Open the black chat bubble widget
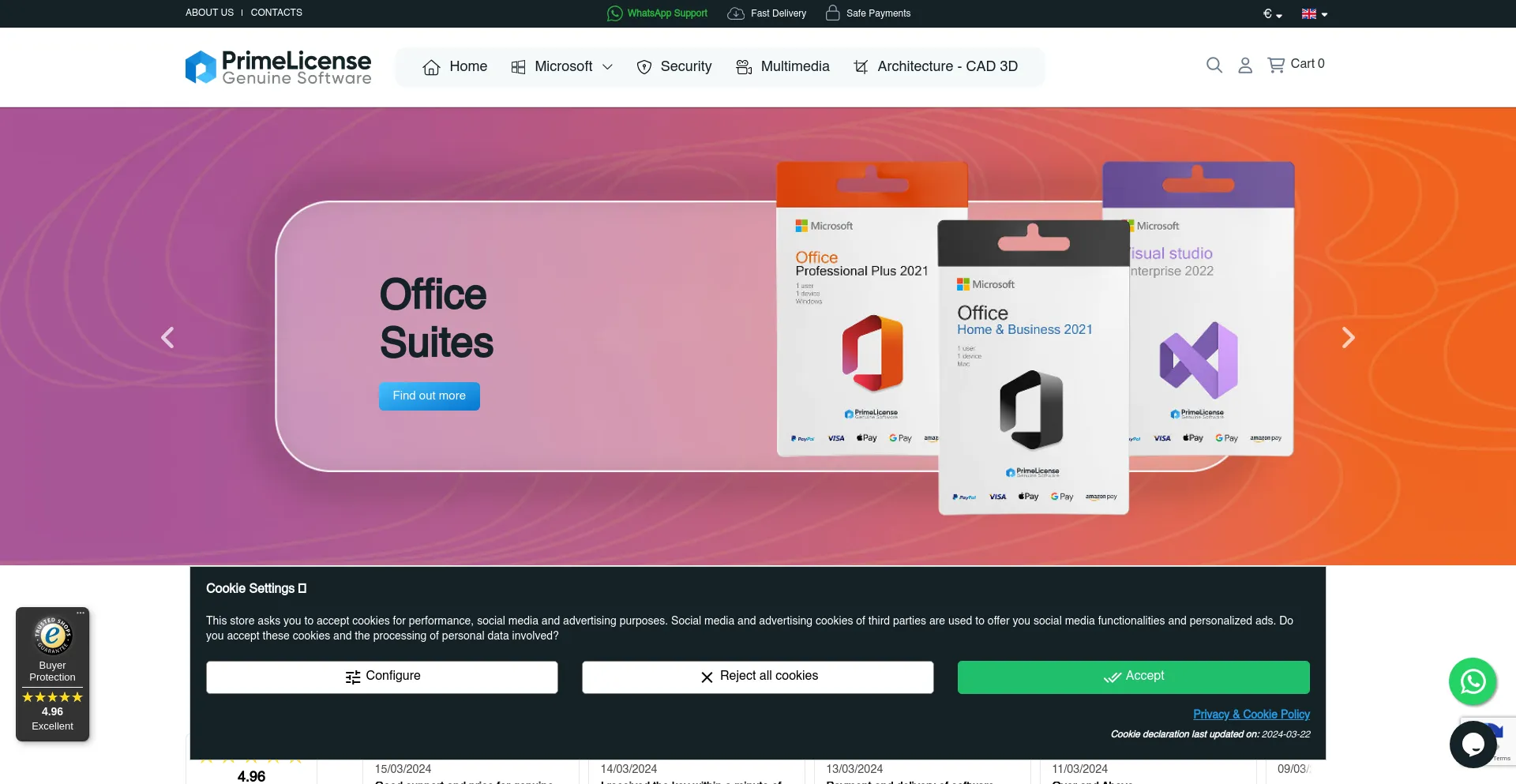The image size is (1516, 784). pyautogui.click(x=1472, y=744)
